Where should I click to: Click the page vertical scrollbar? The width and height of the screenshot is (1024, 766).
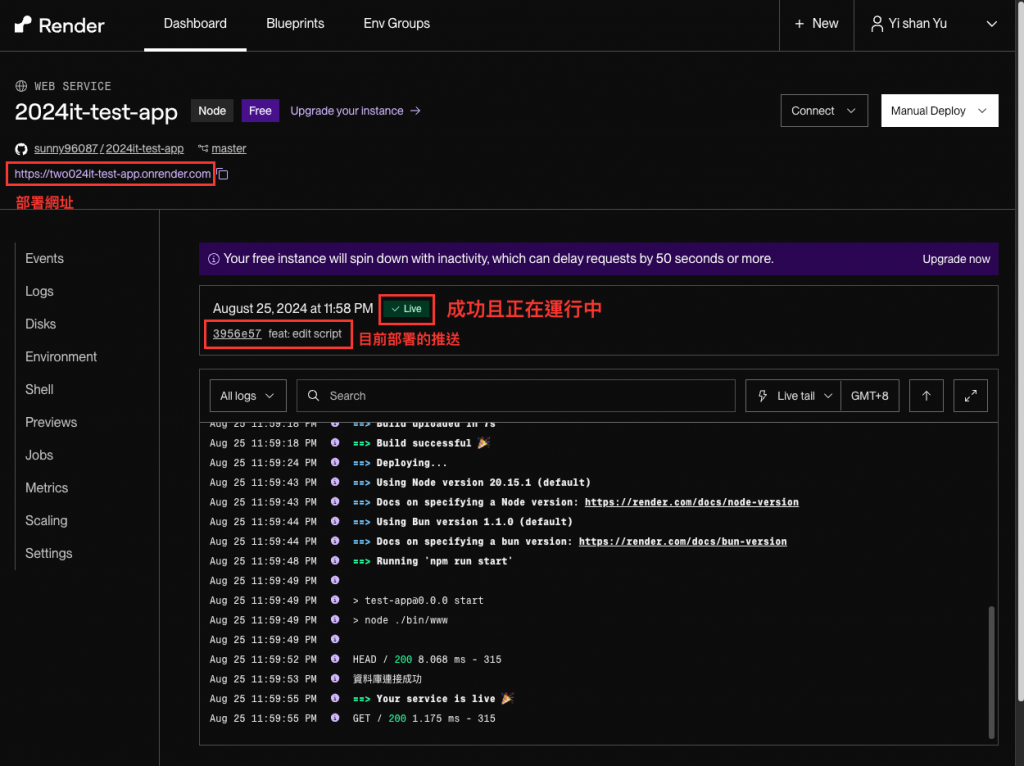click(x=1019, y=351)
